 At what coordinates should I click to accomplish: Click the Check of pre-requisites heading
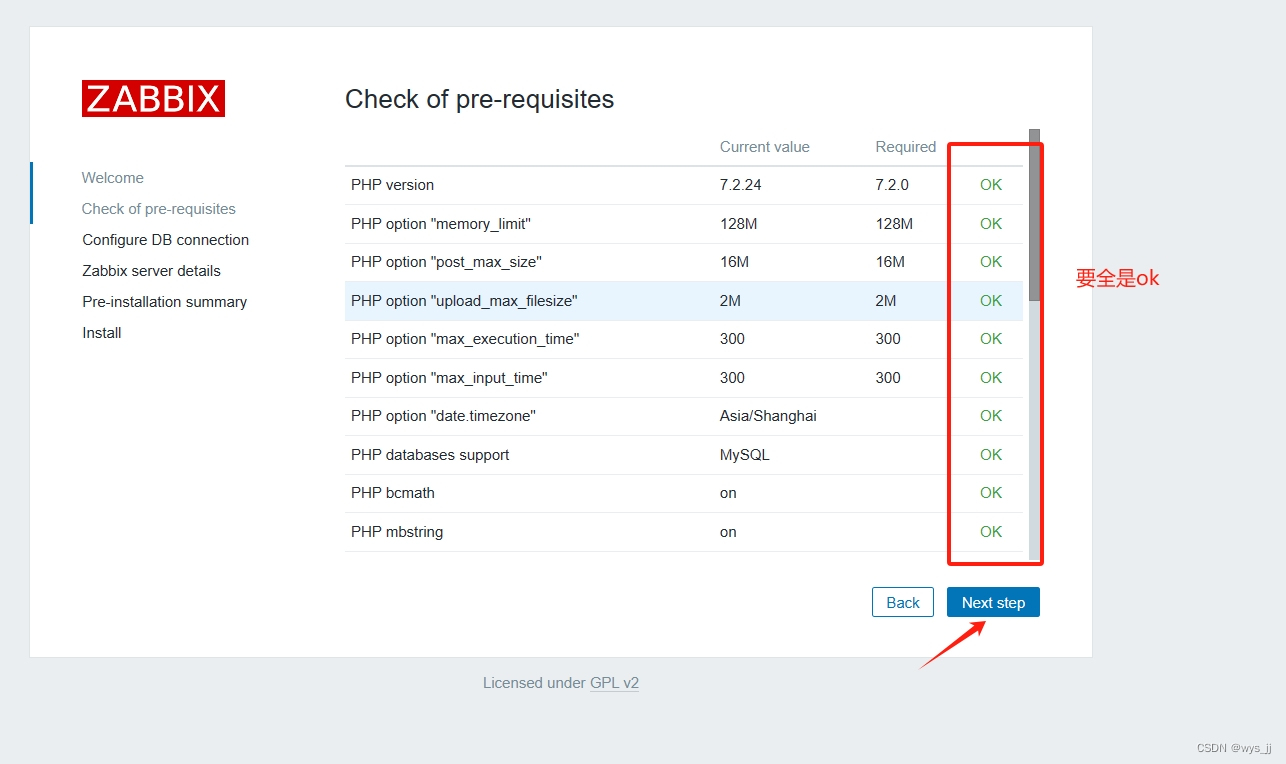click(480, 99)
